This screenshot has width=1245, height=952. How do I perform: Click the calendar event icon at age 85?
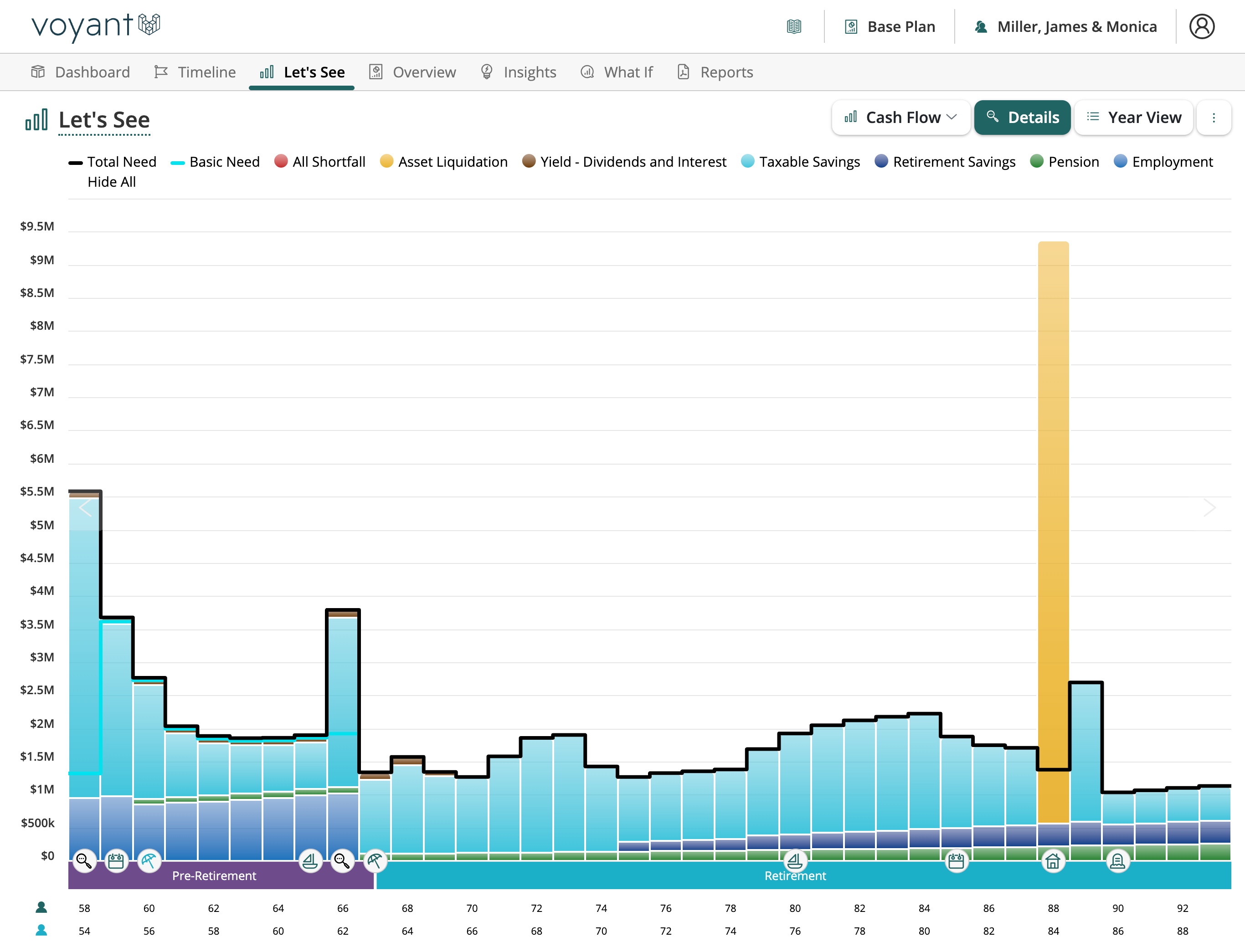pos(956,861)
